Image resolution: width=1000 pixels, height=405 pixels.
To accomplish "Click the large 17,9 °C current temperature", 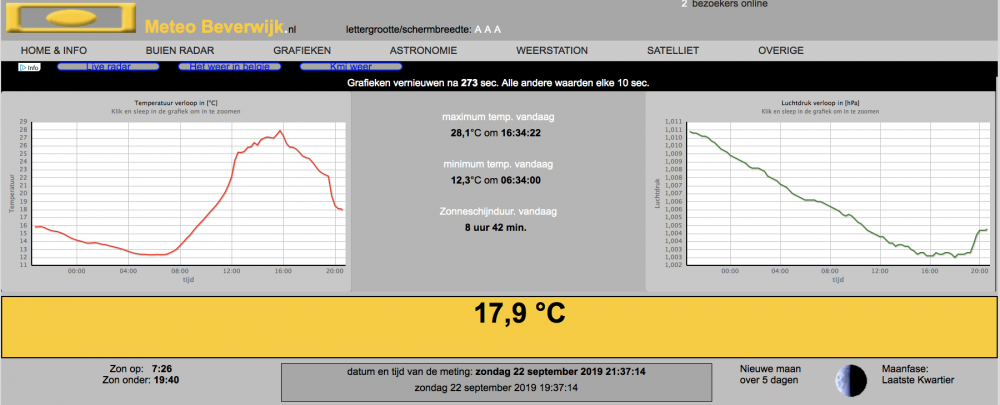I will click(x=519, y=313).
